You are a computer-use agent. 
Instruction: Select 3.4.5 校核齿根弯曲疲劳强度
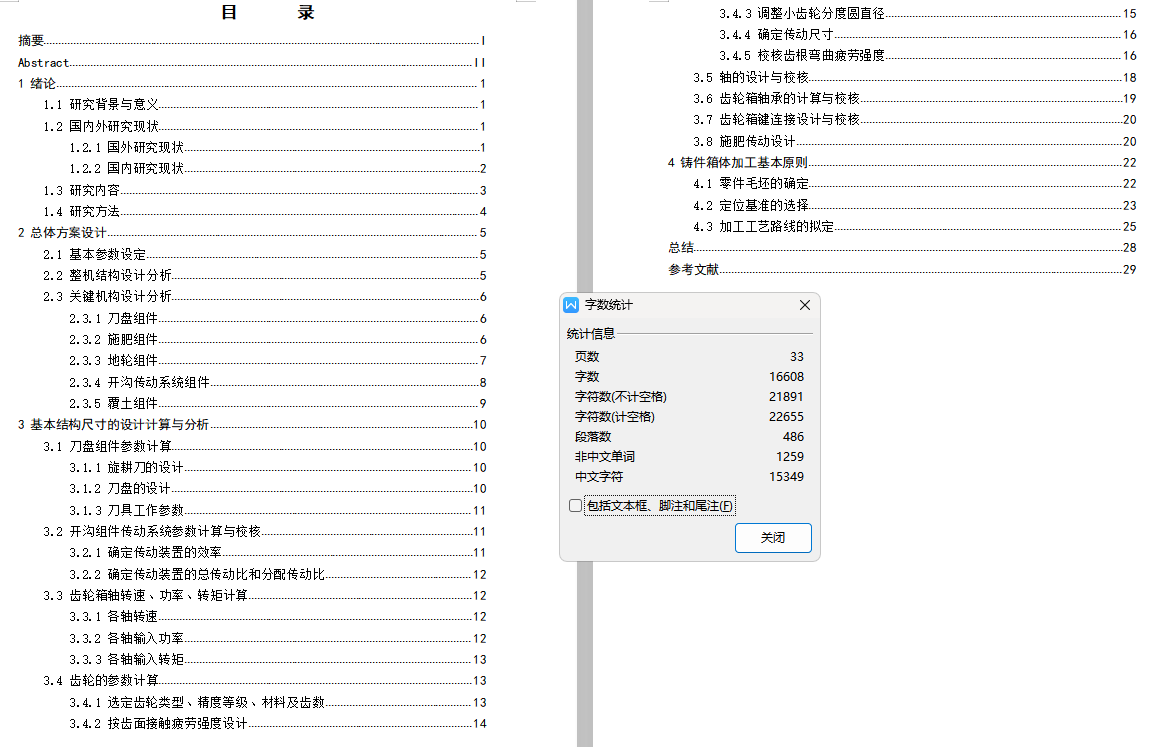[927, 56]
